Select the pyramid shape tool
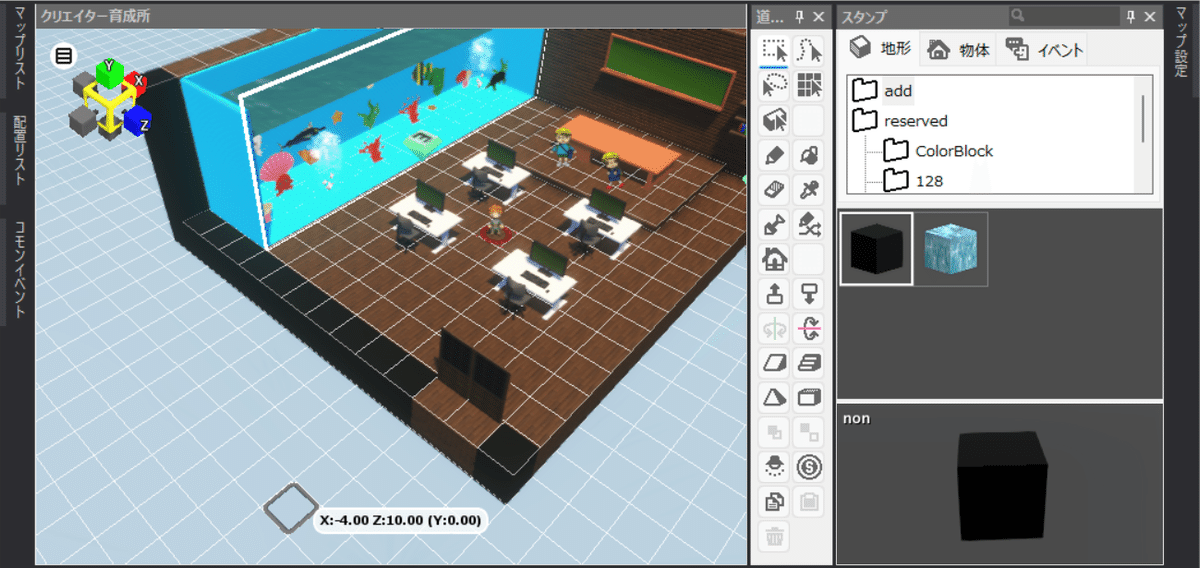 tap(775, 397)
